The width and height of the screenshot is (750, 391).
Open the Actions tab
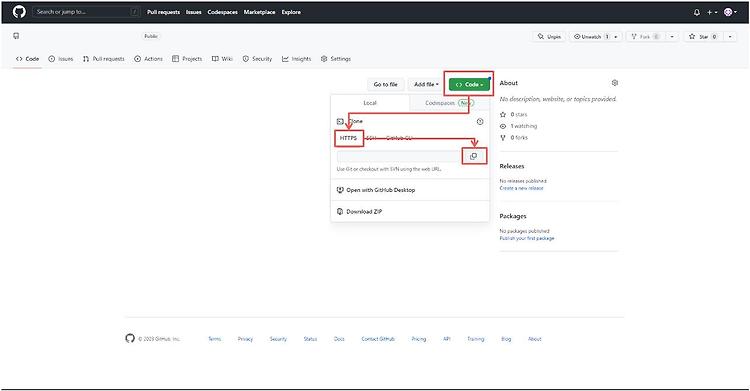(x=148, y=59)
